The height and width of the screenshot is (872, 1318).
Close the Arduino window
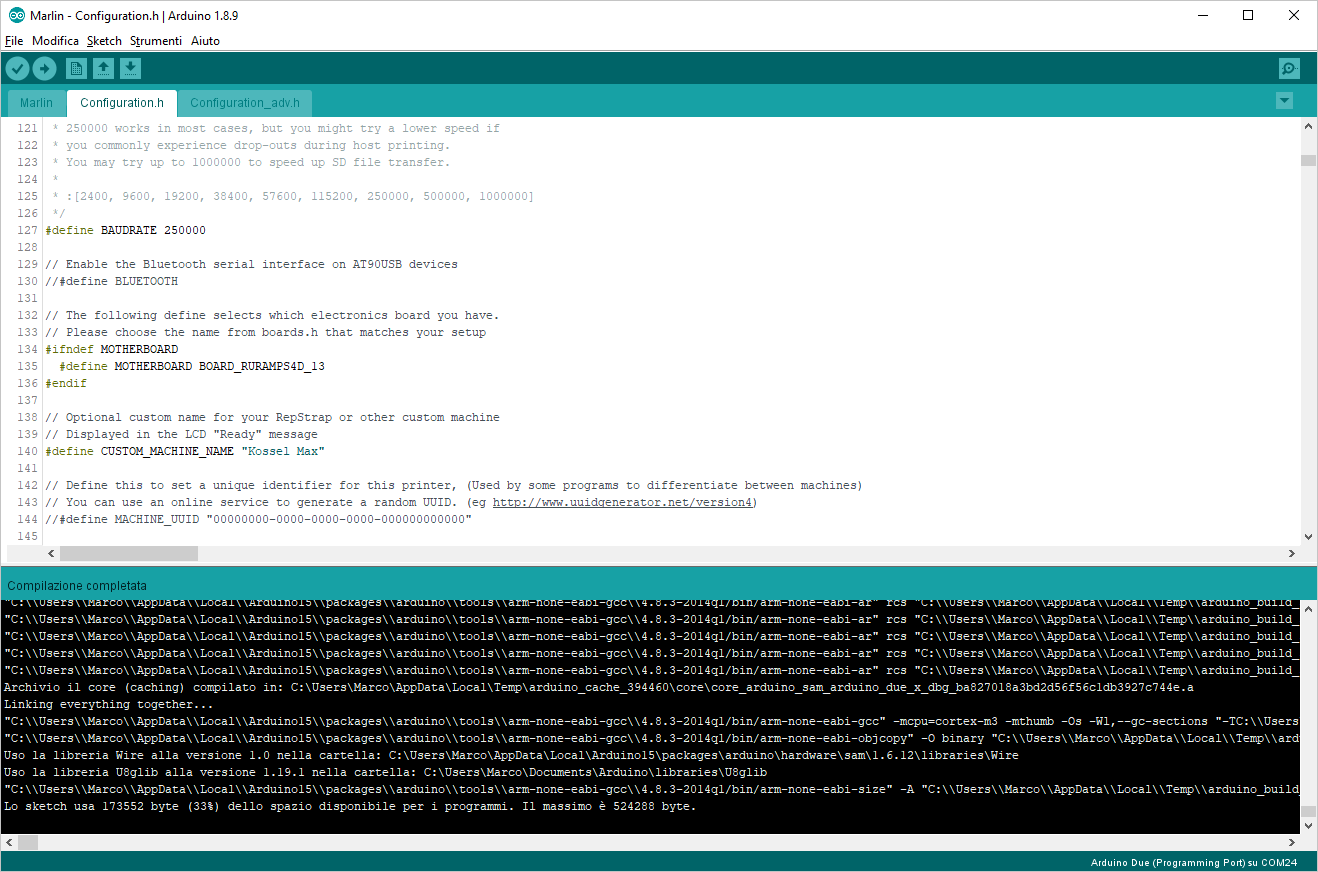pos(1294,15)
